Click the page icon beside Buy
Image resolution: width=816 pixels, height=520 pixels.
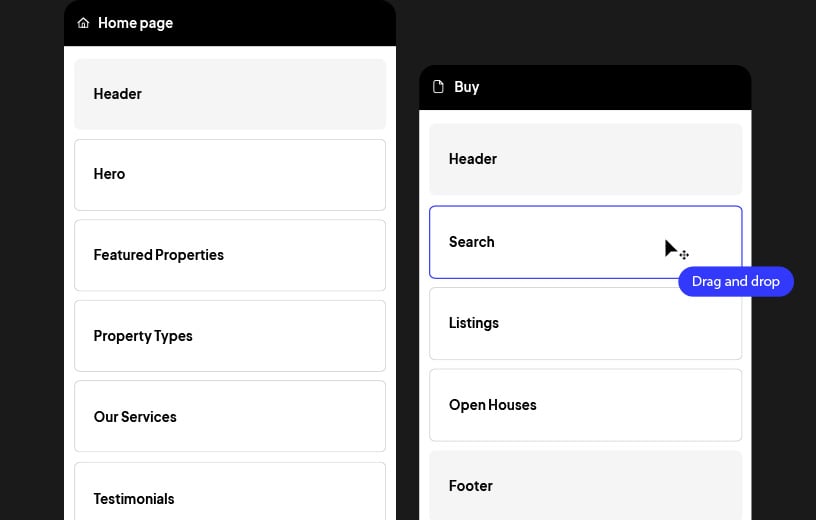pos(438,87)
